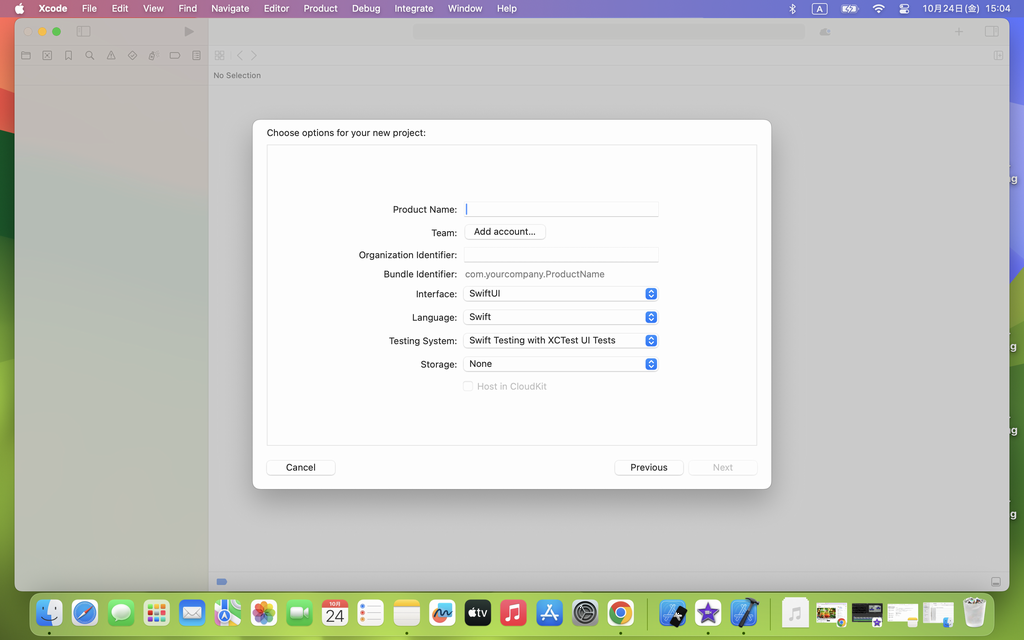Open the Find navigator magnifier icon
The height and width of the screenshot is (640, 1024).
point(90,56)
